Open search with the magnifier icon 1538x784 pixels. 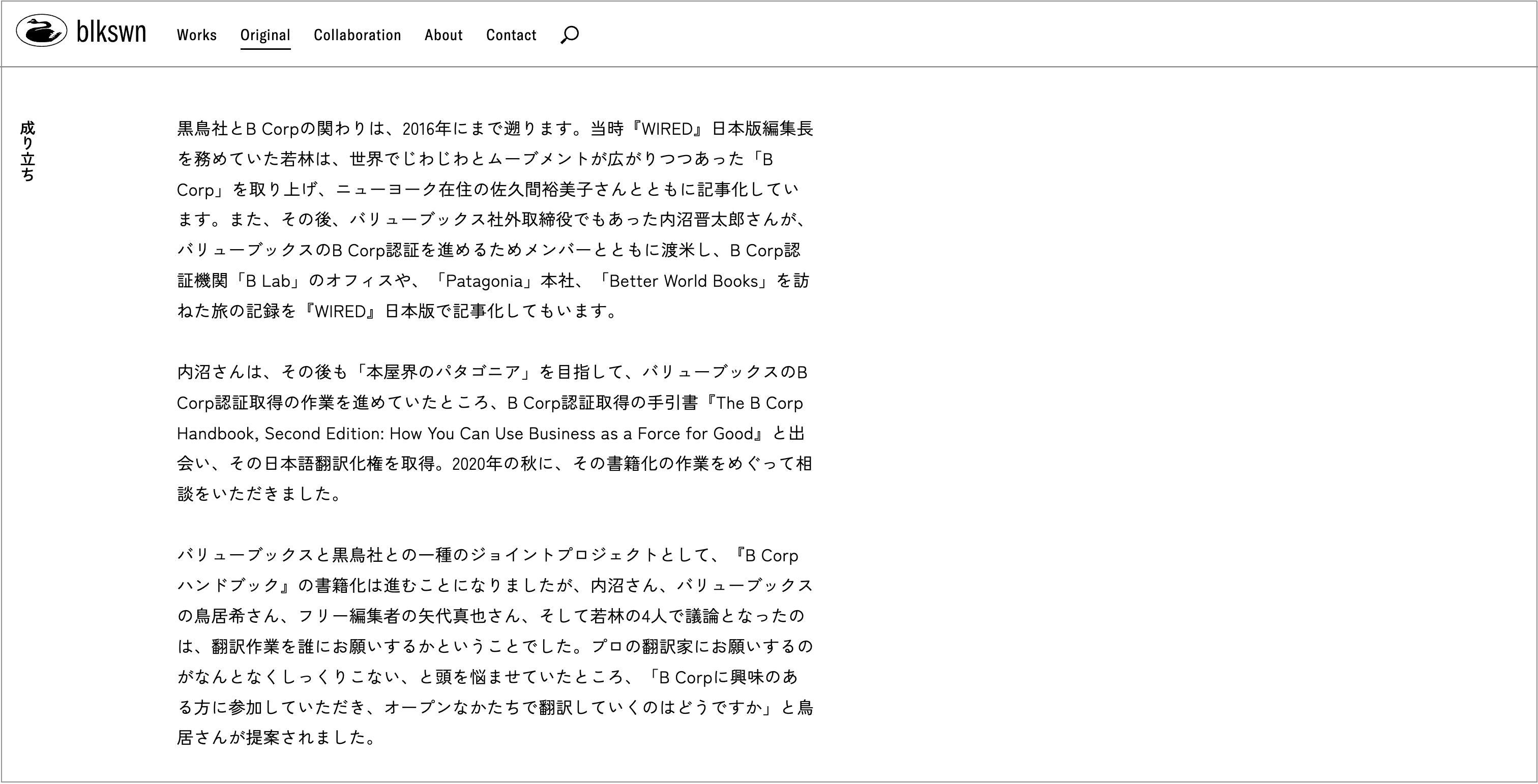[570, 35]
